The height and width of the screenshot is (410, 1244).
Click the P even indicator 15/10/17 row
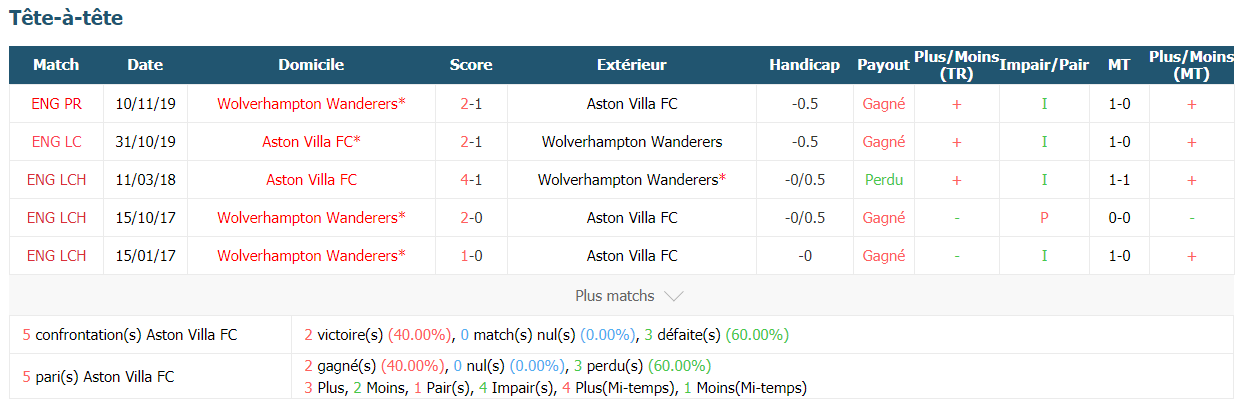[1044, 218]
